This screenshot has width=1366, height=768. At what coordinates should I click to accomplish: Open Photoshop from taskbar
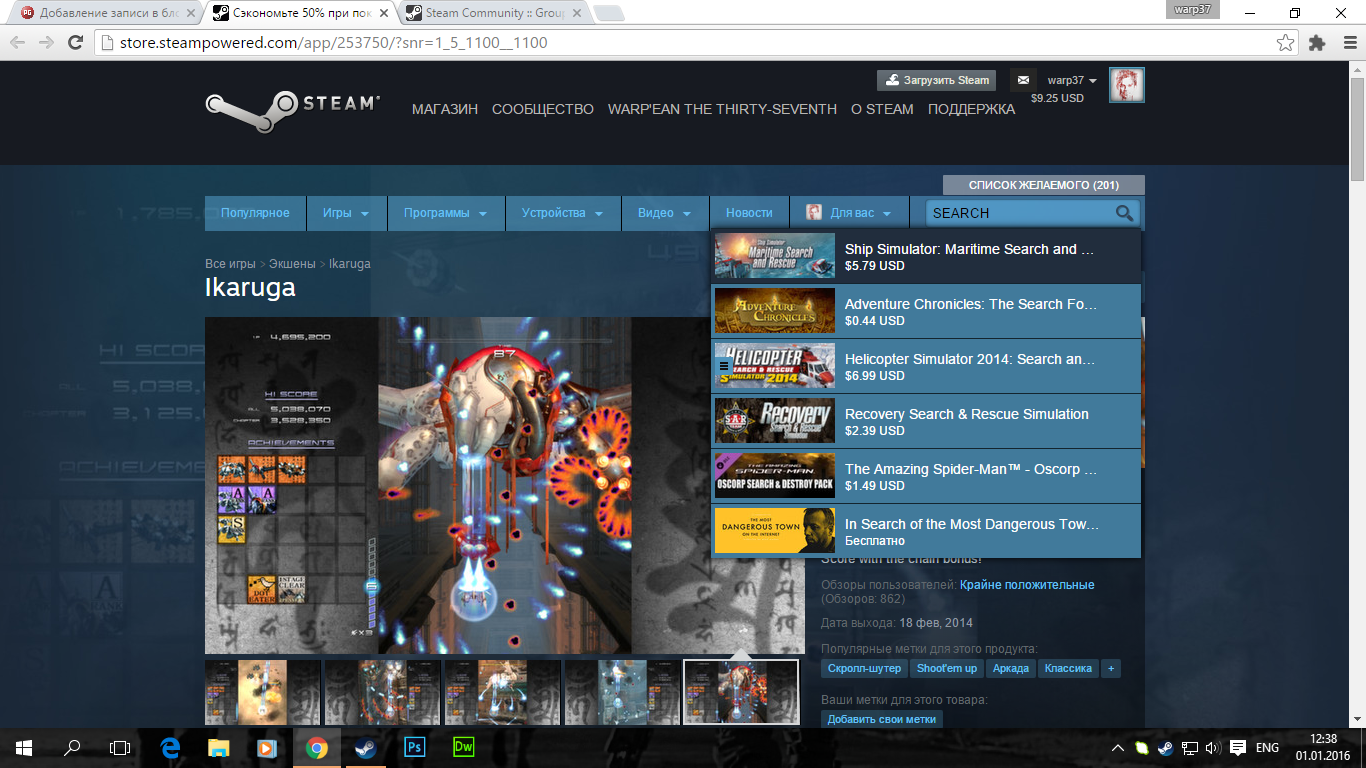coord(414,747)
